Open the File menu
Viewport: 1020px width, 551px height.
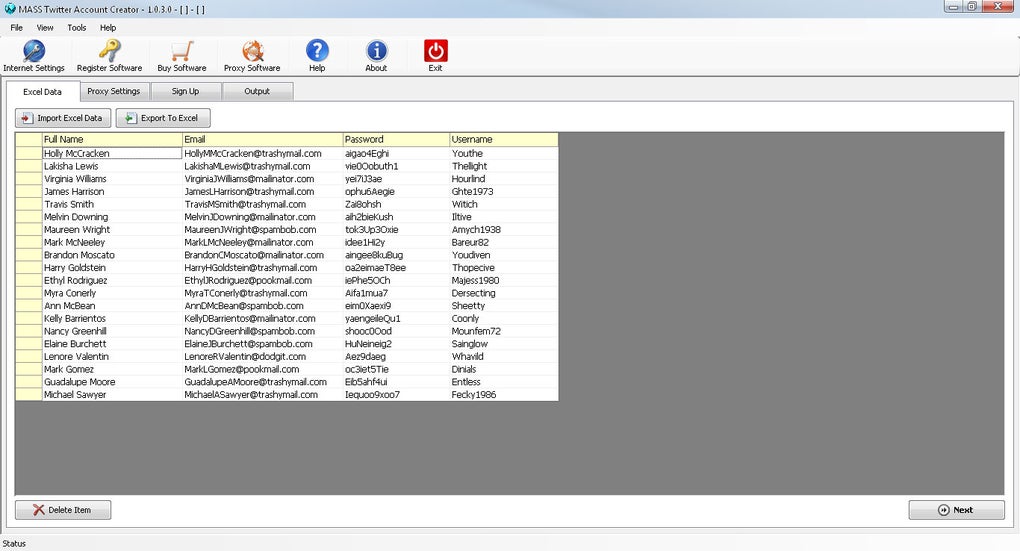(x=16, y=27)
